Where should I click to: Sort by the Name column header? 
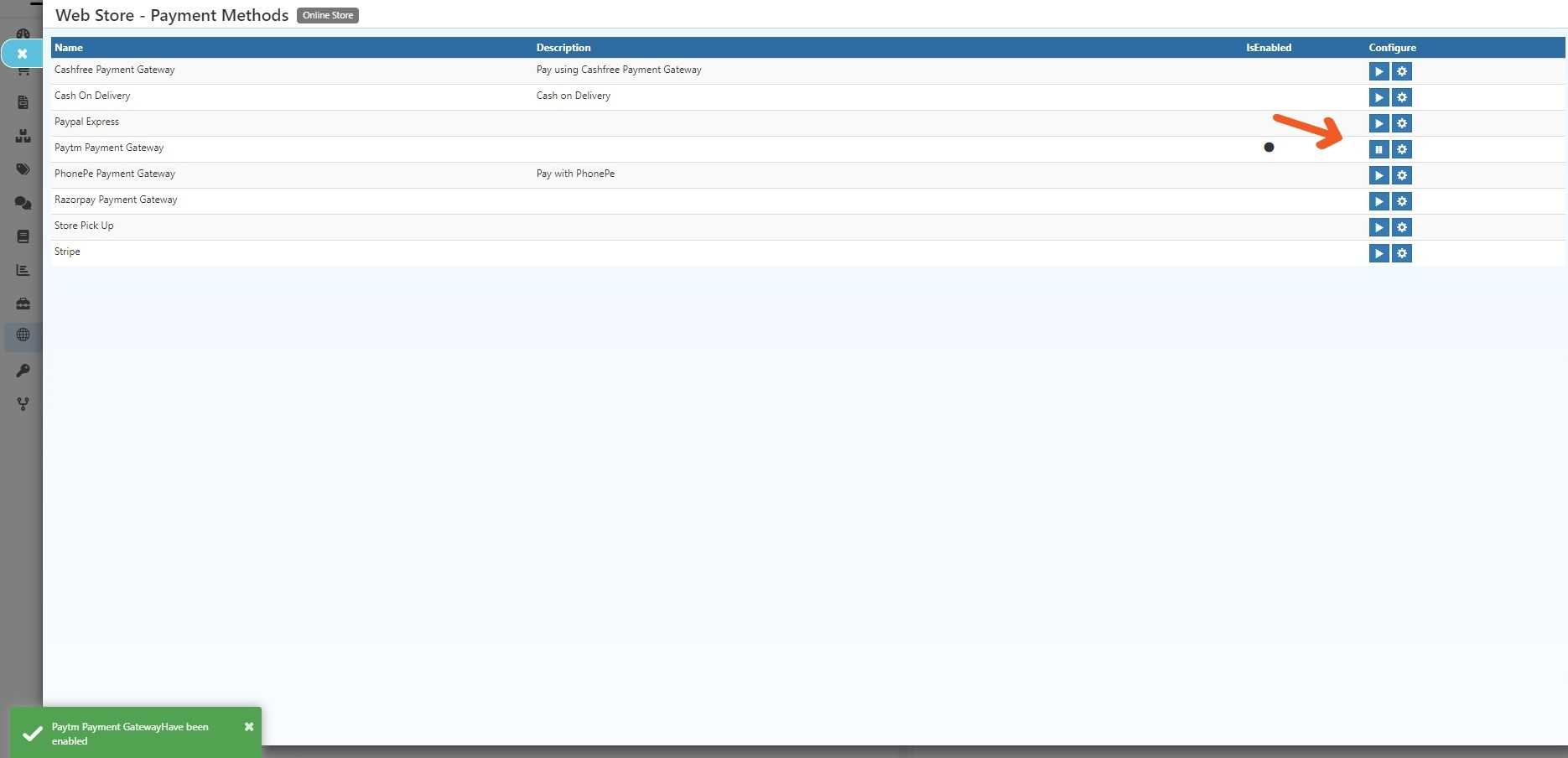(68, 48)
